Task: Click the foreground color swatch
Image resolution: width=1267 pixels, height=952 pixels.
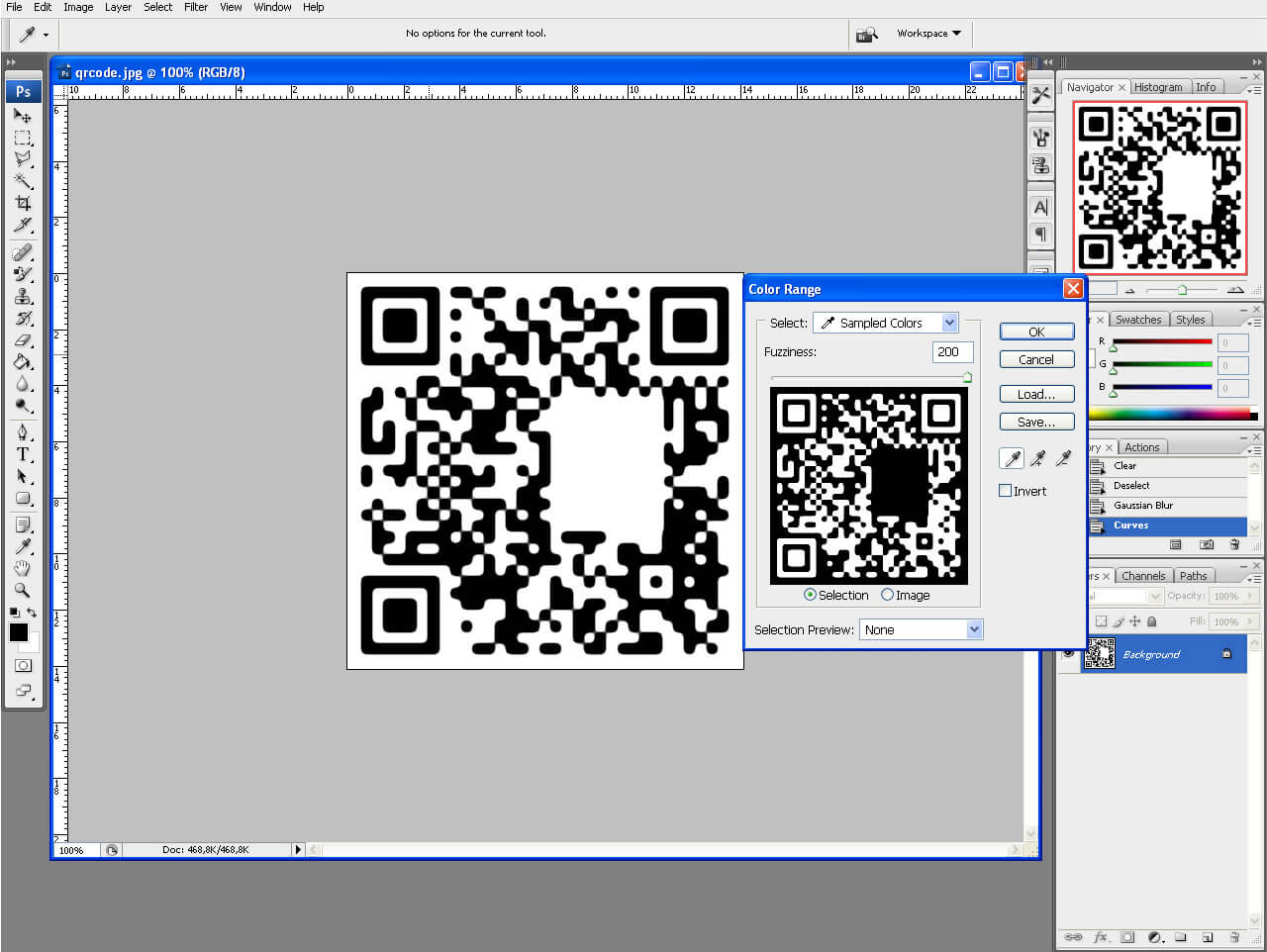Action: click(x=18, y=632)
